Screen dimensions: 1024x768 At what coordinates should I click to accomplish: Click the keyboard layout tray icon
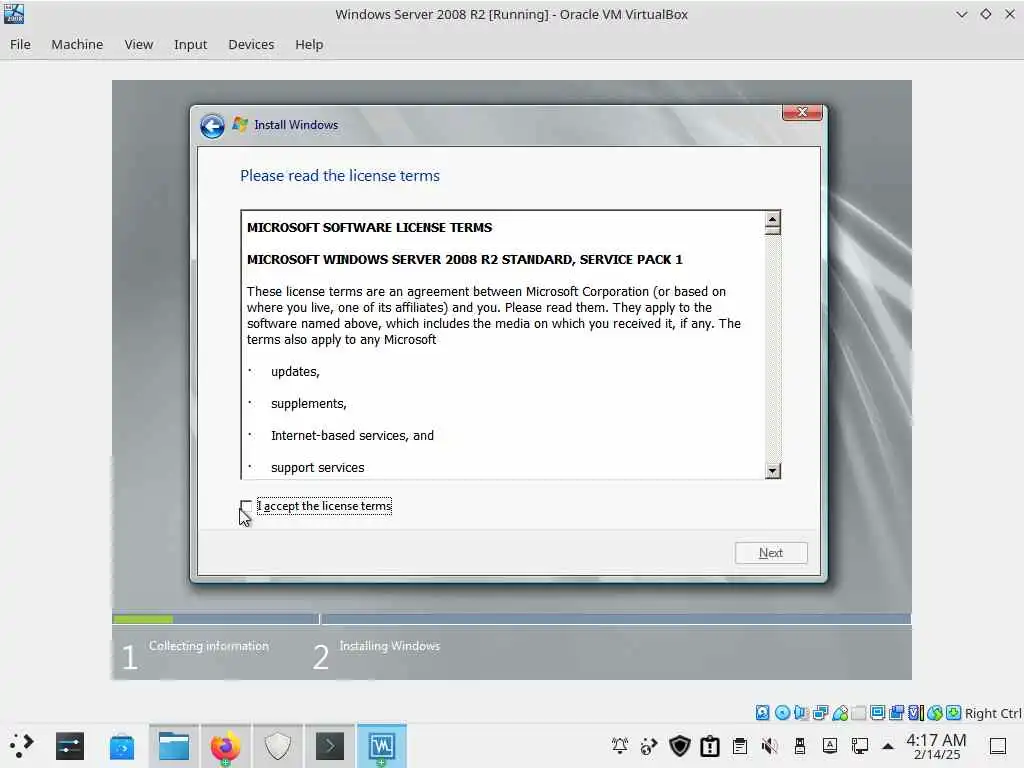coord(830,746)
